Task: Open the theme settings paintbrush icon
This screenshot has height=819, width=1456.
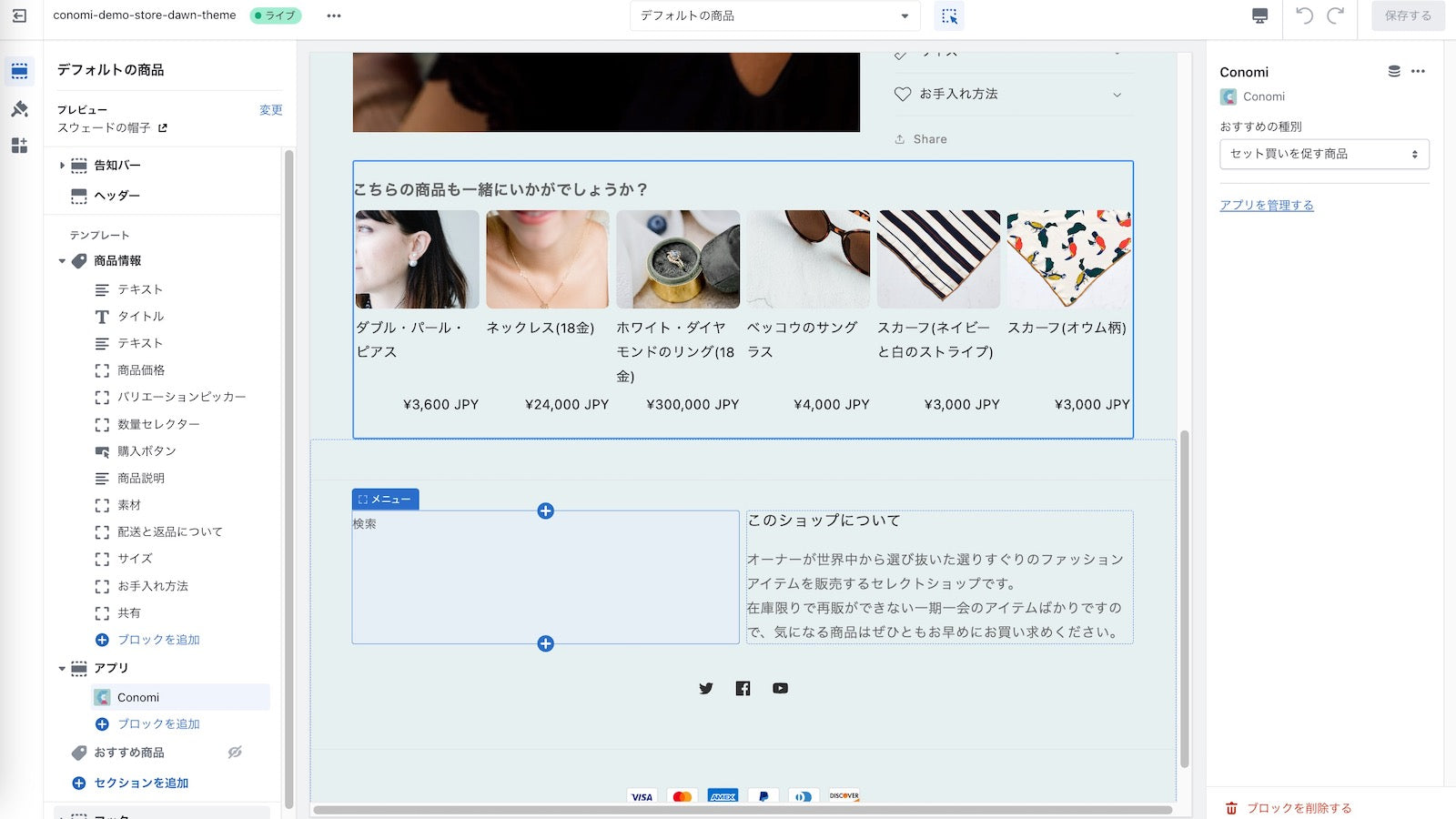Action: [x=19, y=109]
